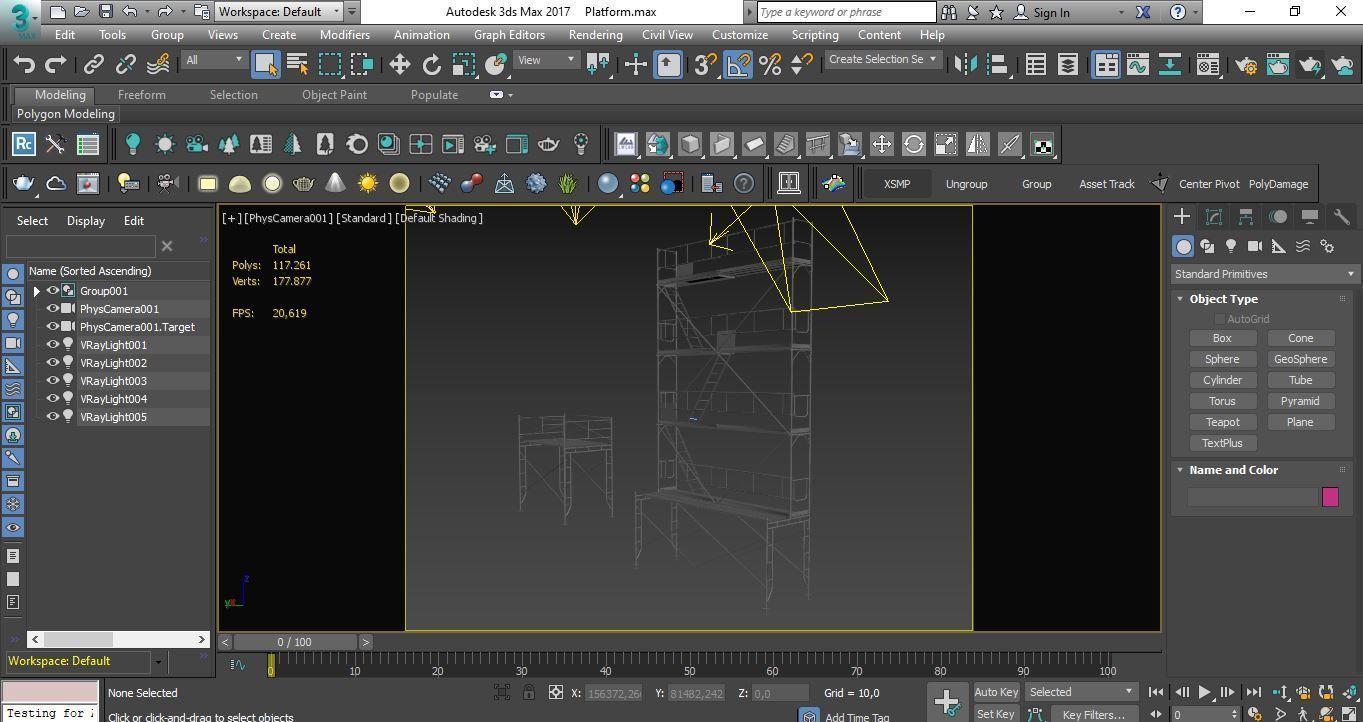Open the Civil View menu
This screenshot has height=722, width=1363.
pos(667,34)
